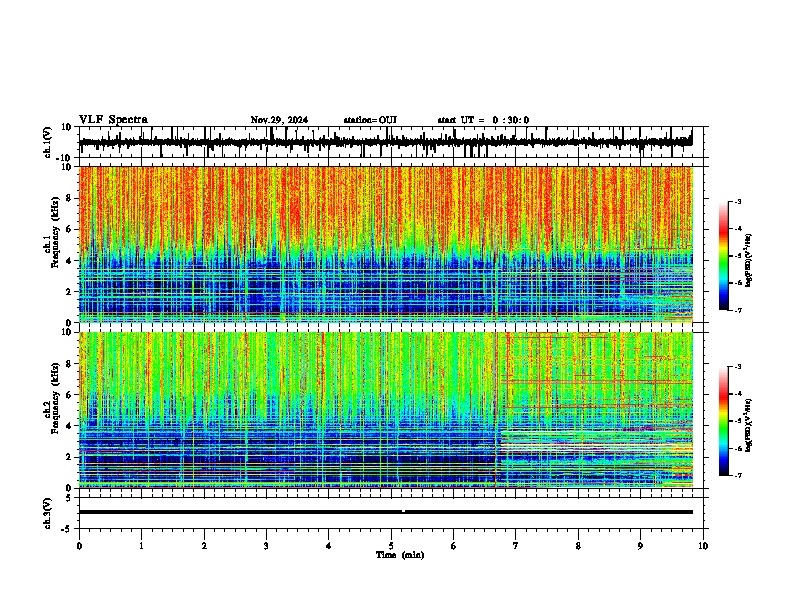Click inside the ch.1 frequency spectrogram
The height and width of the screenshot is (612, 792).
(385, 244)
